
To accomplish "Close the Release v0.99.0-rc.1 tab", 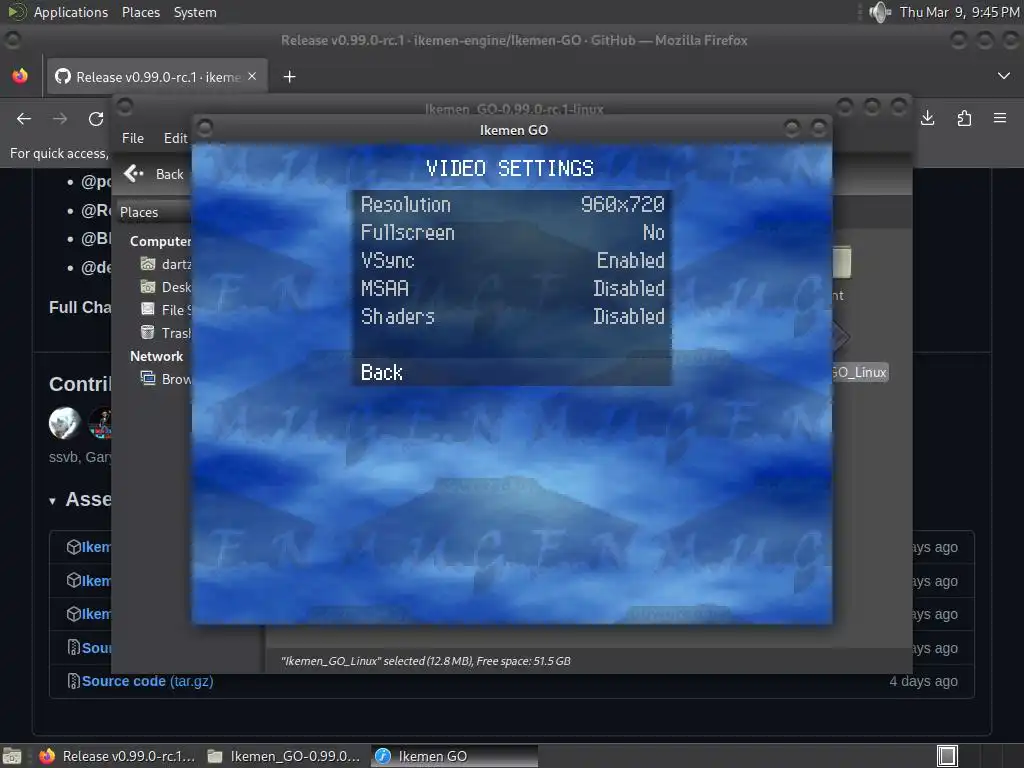I will click(252, 76).
